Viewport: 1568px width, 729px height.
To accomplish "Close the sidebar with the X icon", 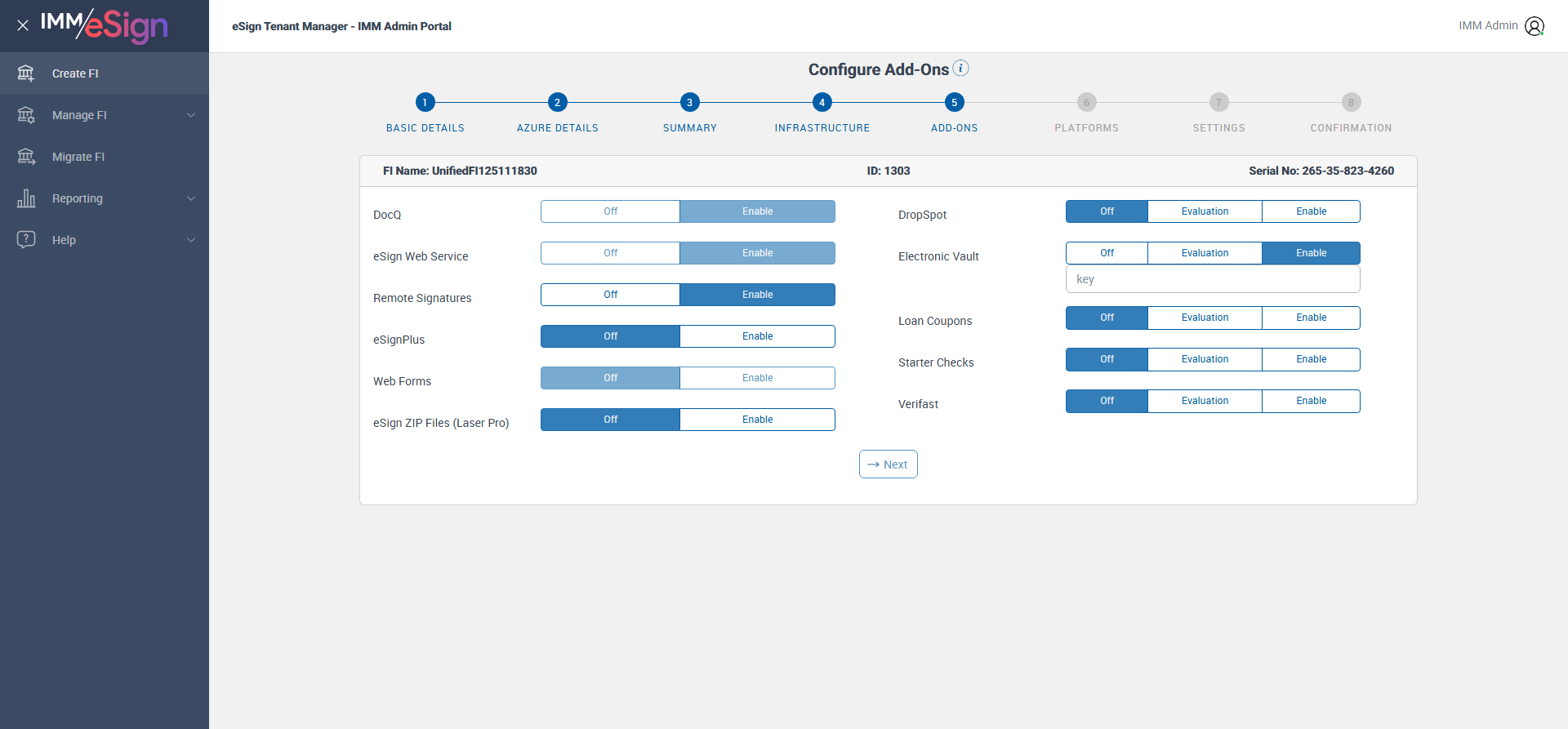I will tap(23, 25).
